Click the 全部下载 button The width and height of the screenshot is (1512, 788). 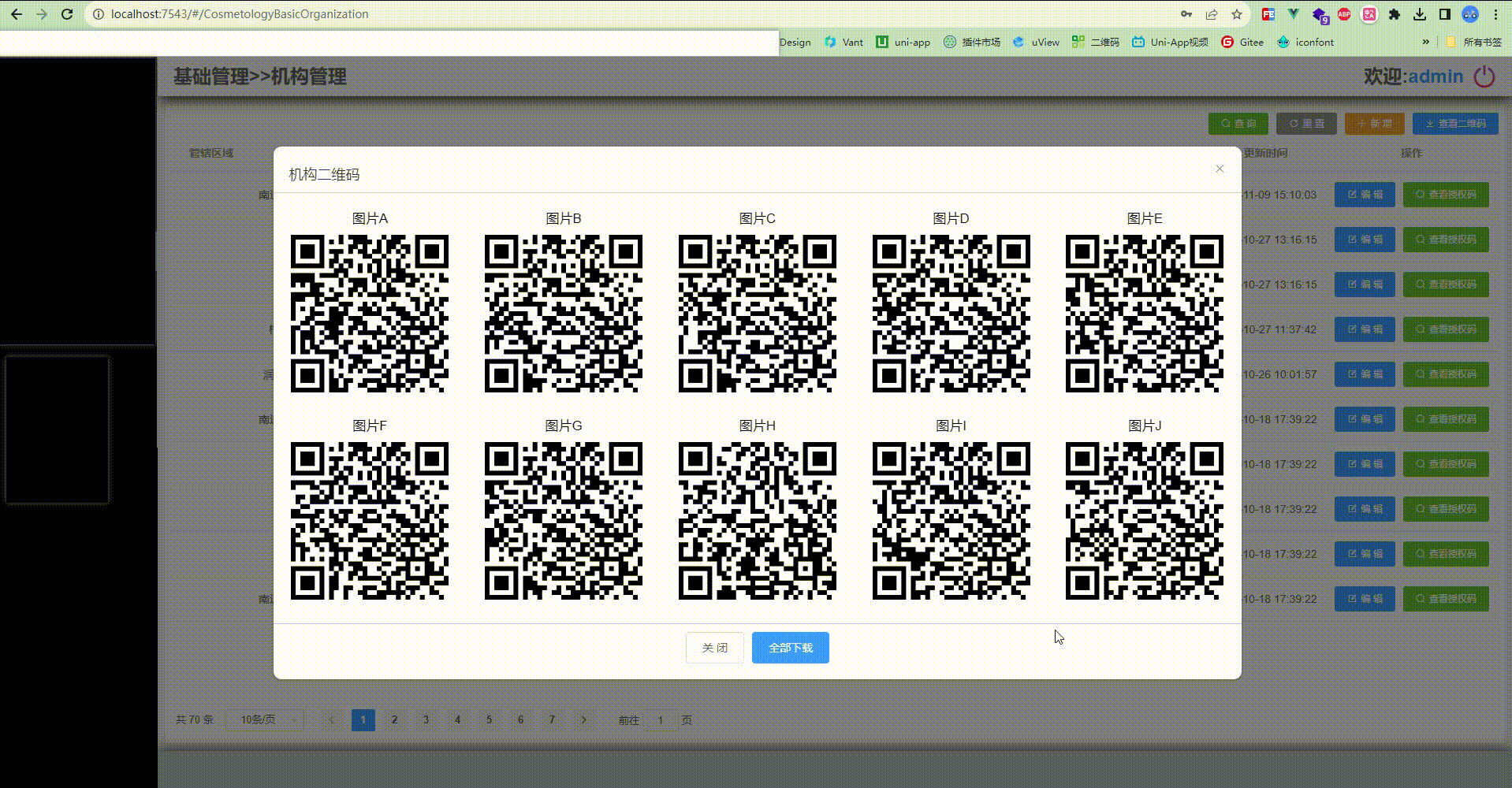791,648
